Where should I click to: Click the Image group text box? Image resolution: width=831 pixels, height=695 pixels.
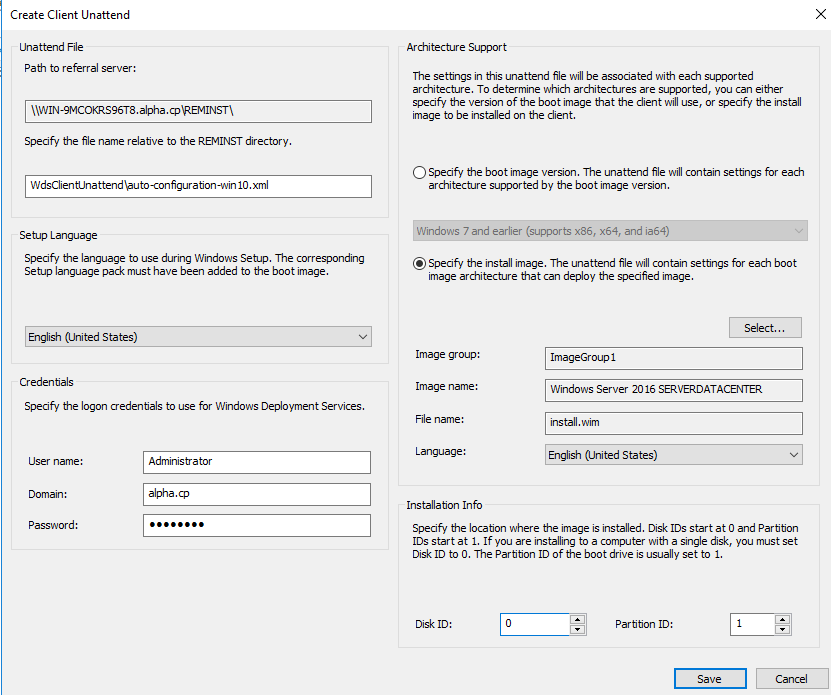coord(674,358)
